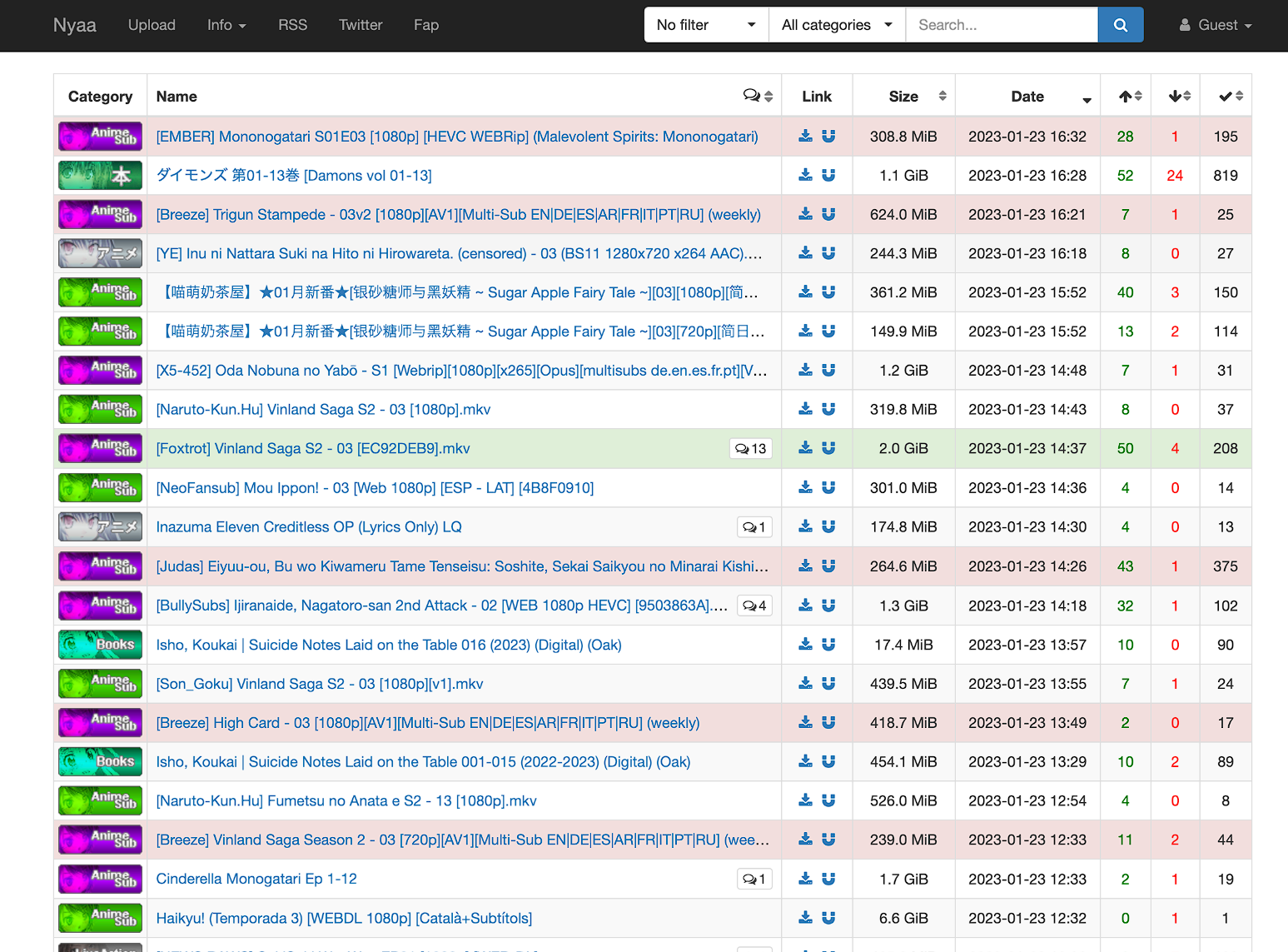The image size is (1288, 952).
Task: Open comments badge on Inazuma Eleven row
Action: (x=755, y=527)
